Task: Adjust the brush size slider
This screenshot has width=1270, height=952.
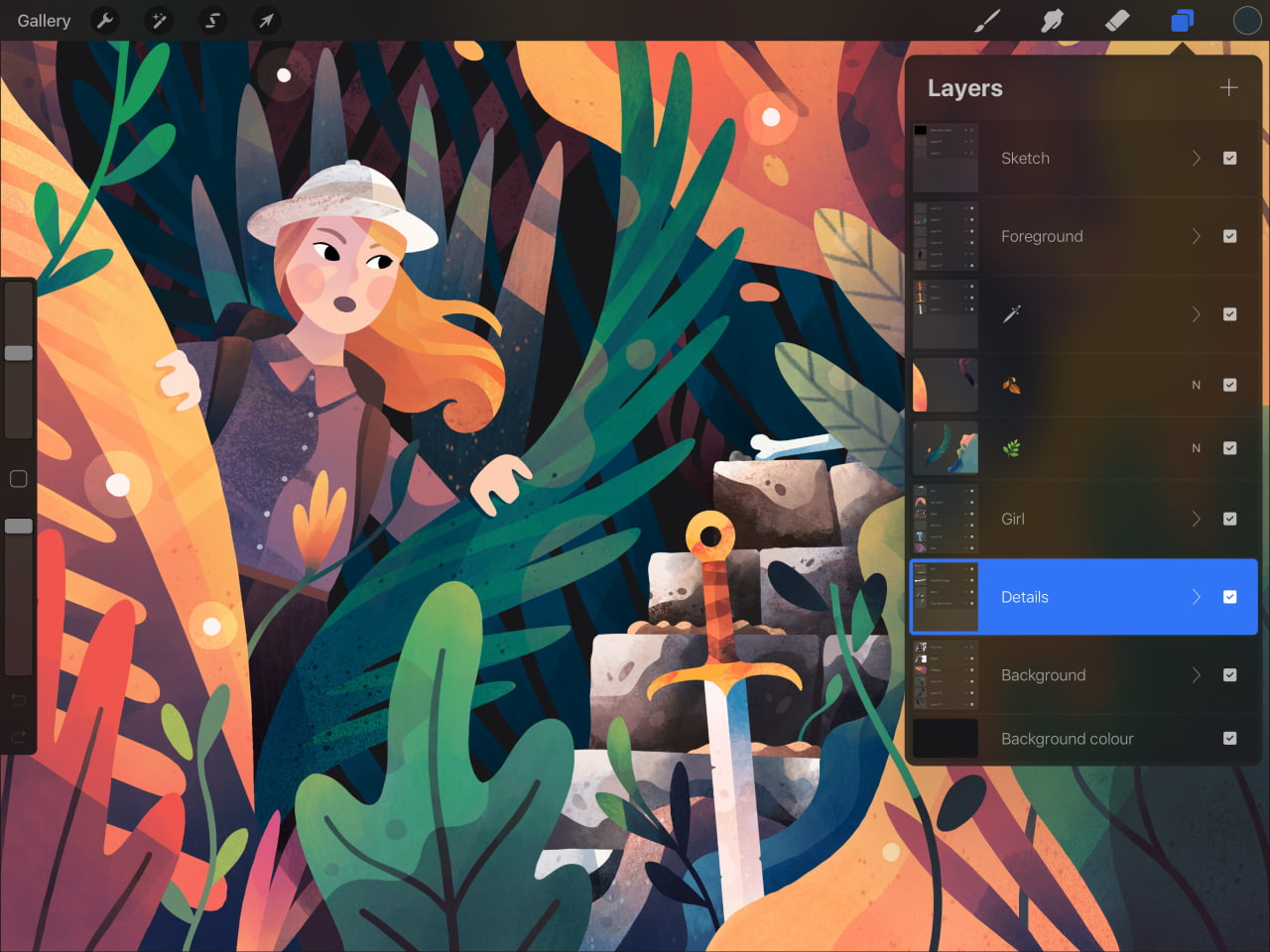Action: [x=18, y=352]
